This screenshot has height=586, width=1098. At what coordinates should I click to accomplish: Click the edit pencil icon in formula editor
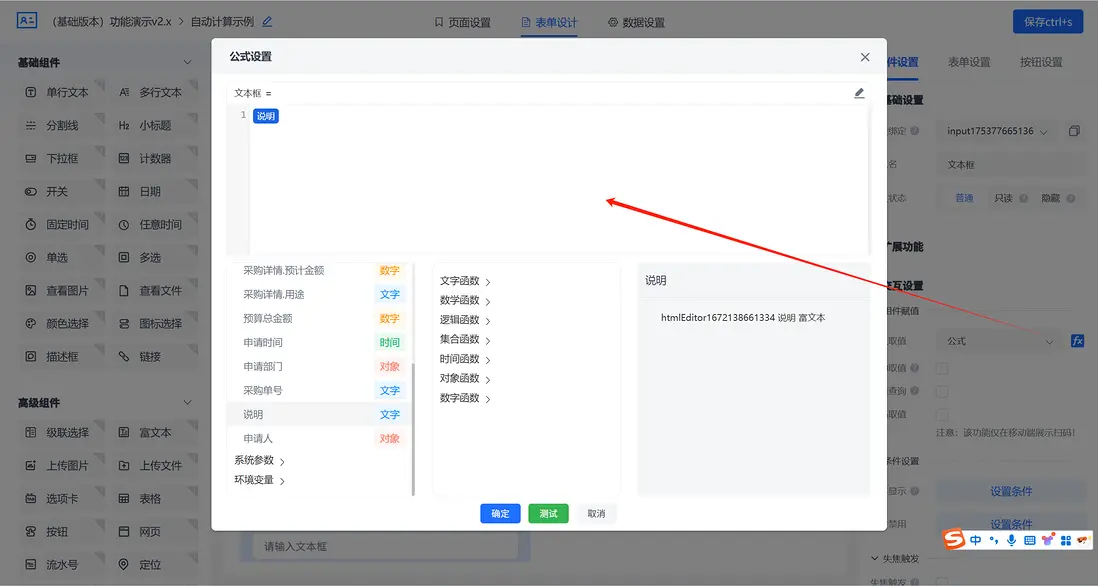point(859,93)
